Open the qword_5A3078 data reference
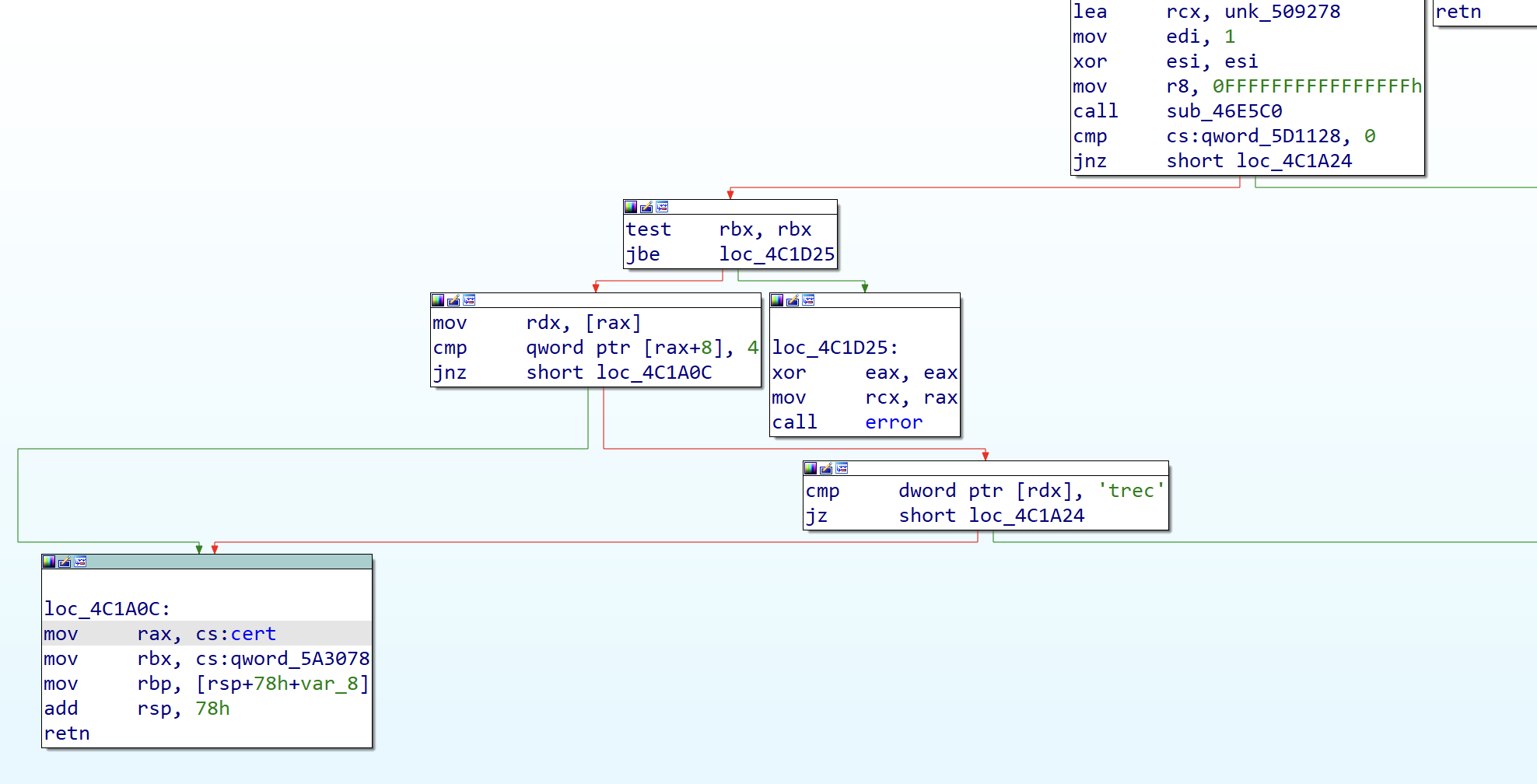 (299, 659)
